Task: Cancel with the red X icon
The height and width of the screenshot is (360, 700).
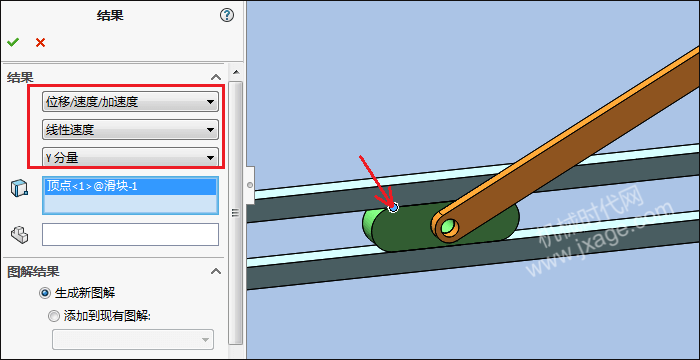Action: [x=41, y=42]
